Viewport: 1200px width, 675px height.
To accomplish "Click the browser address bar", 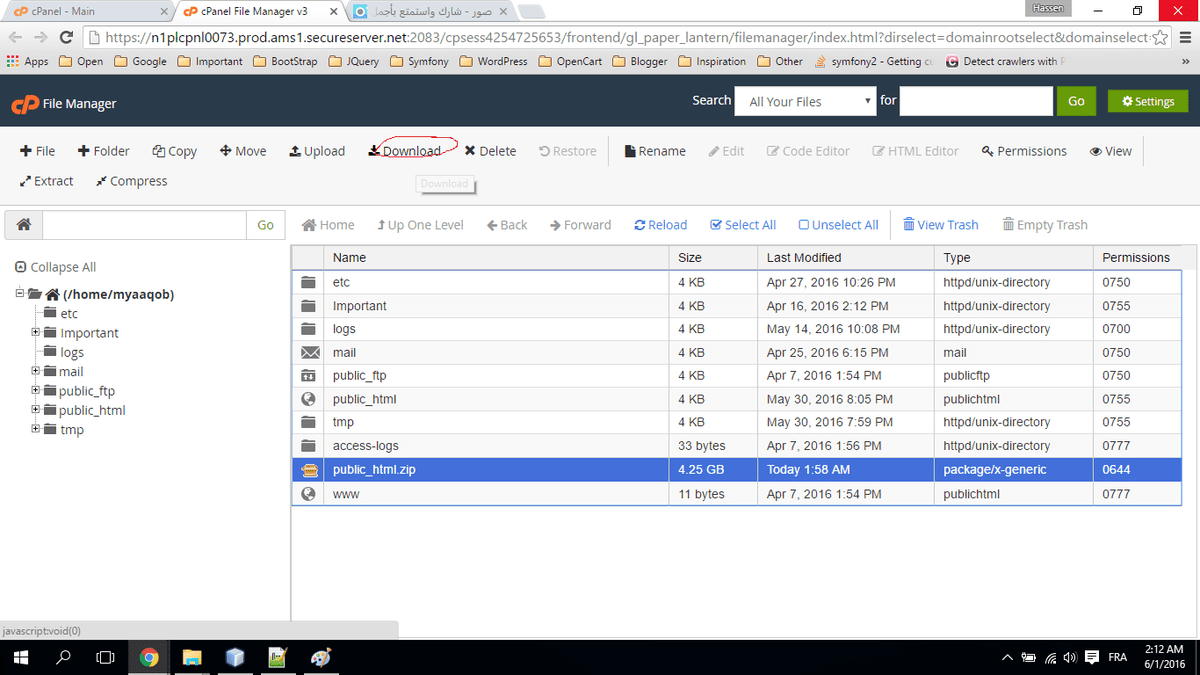I will coord(627,38).
